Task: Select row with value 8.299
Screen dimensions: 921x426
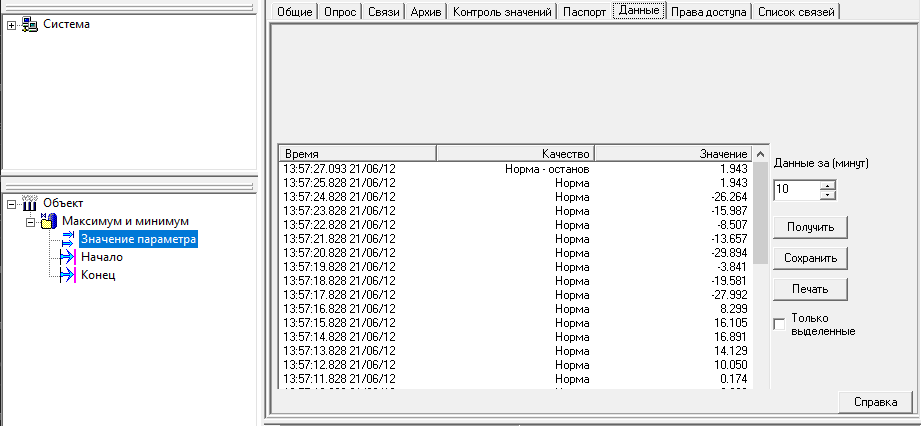Action: point(516,308)
